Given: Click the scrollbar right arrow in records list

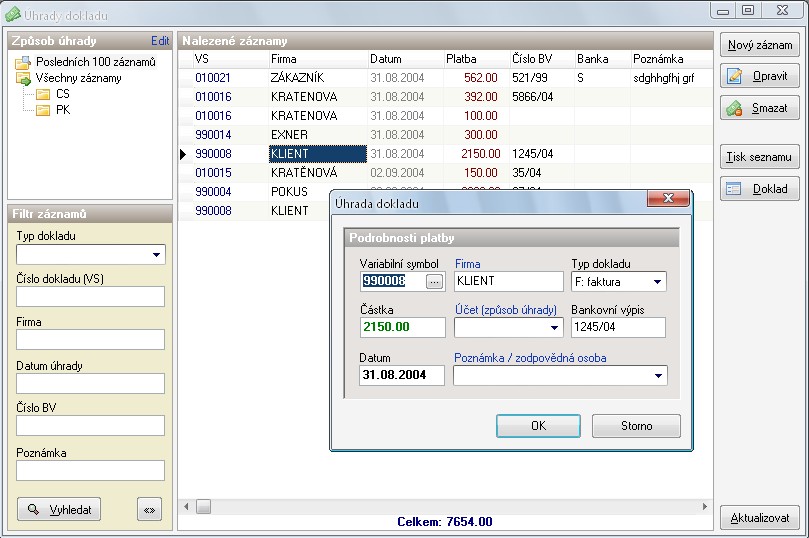Looking at the screenshot, I should click(705, 507).
